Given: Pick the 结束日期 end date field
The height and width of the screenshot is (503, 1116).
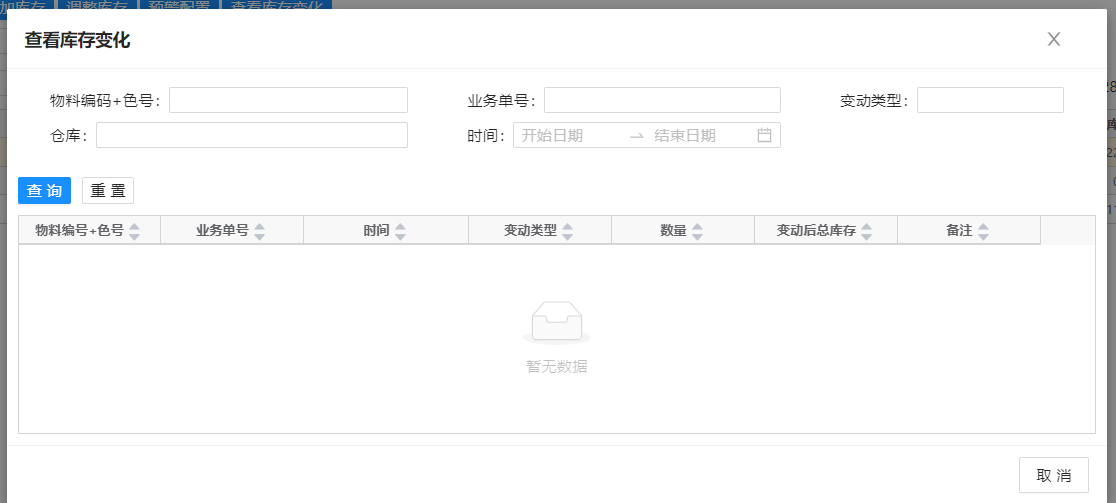Looking at the screenshot, I should click(x=698, y=135).
